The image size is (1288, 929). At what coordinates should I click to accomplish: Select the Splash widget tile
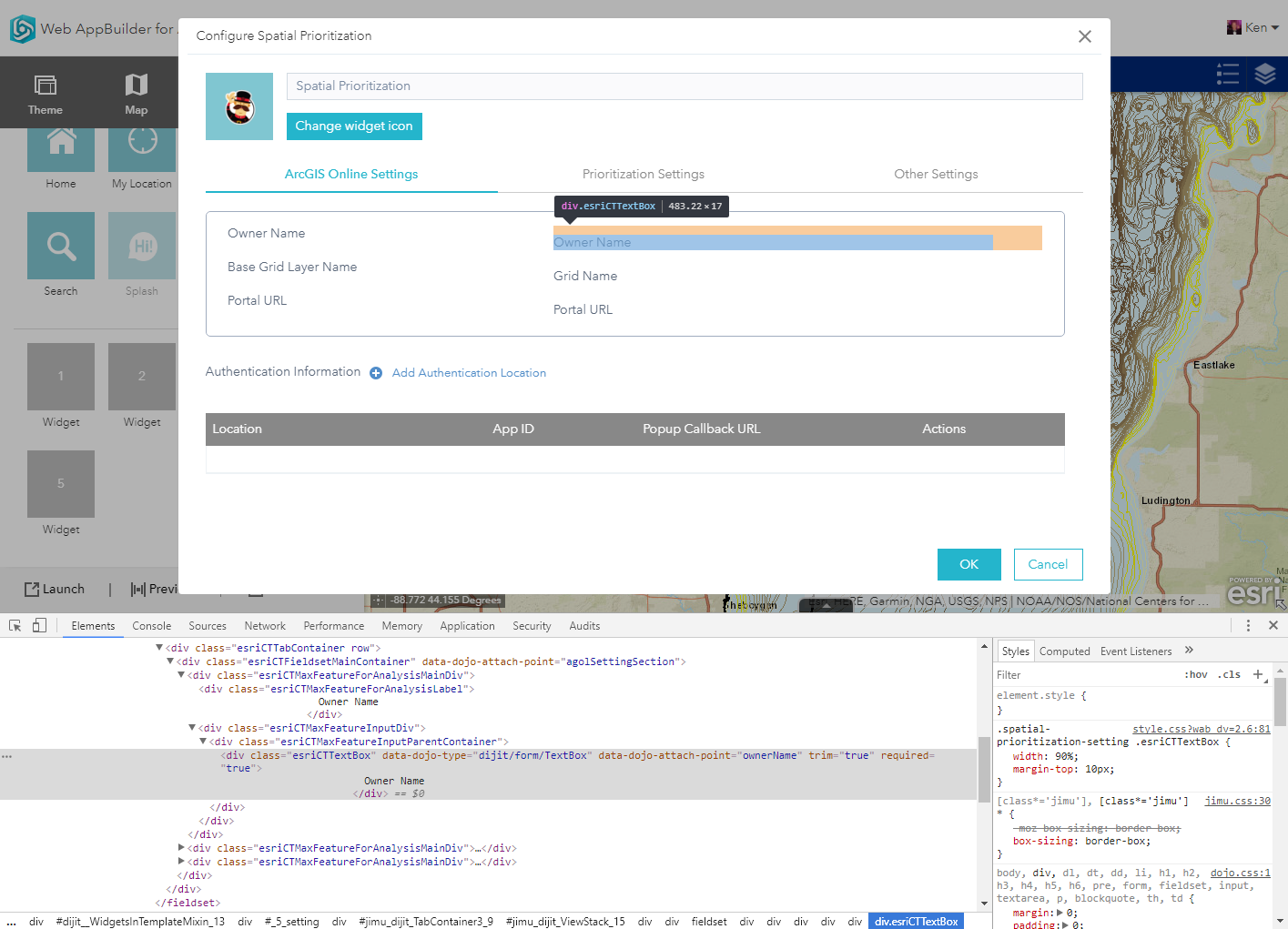pyautogui.click(x=142, y=246)
